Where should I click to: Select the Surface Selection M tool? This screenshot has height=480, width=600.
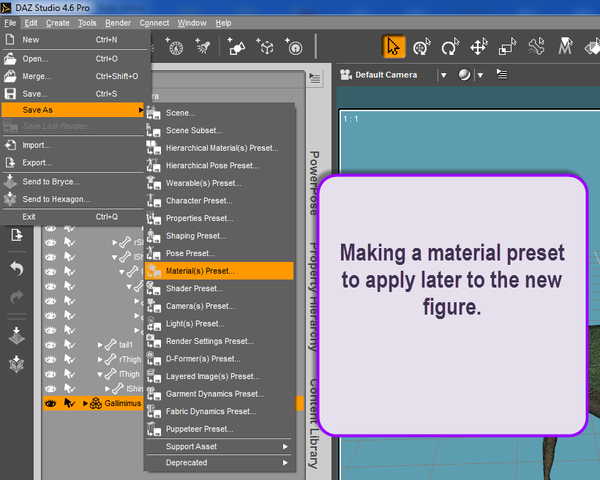[x=565, y=47]
